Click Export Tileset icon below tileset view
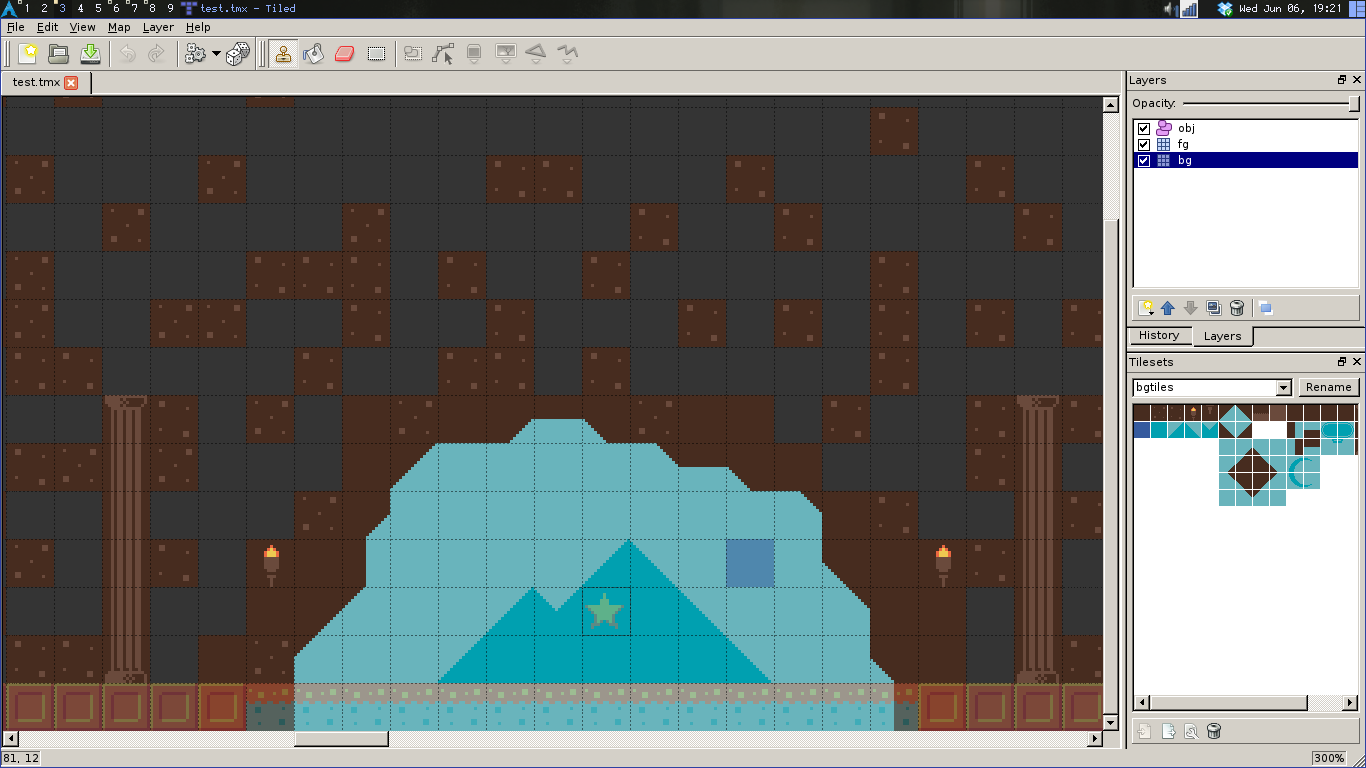Screen dimensions: 1366x768 1168,732
